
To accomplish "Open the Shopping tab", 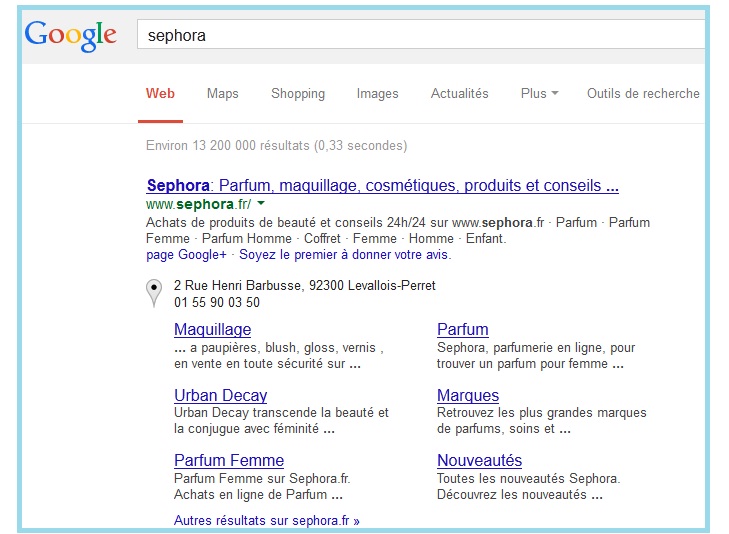I will tap(297, 94).
